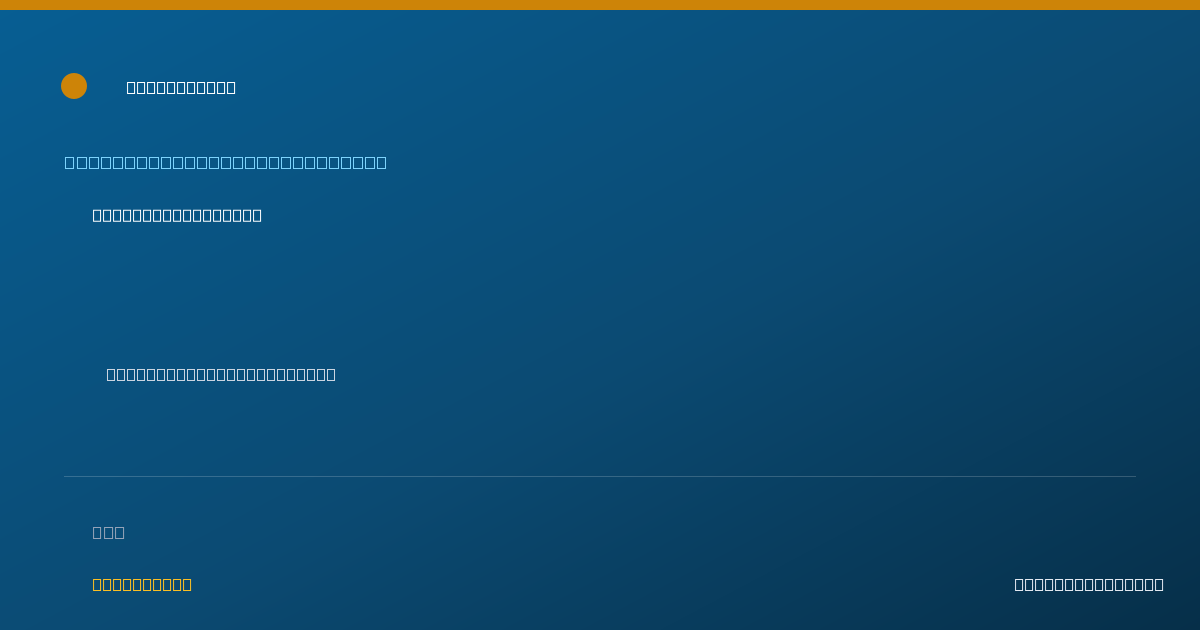
Task: Select the small gray label below divider
Action: [109, 532]
